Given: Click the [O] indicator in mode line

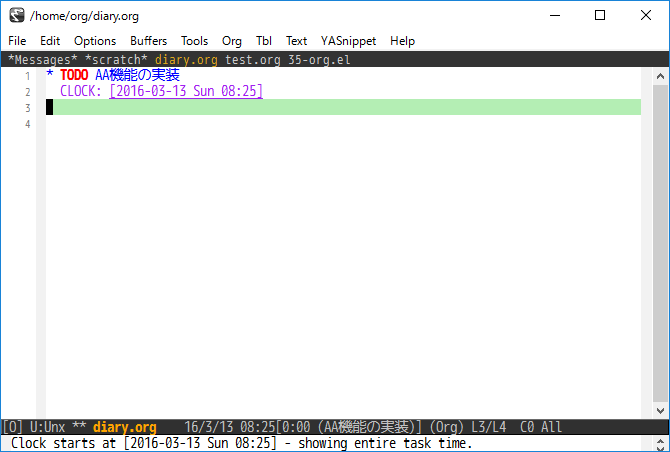Looking at the screenshot, I should point(12,427).
